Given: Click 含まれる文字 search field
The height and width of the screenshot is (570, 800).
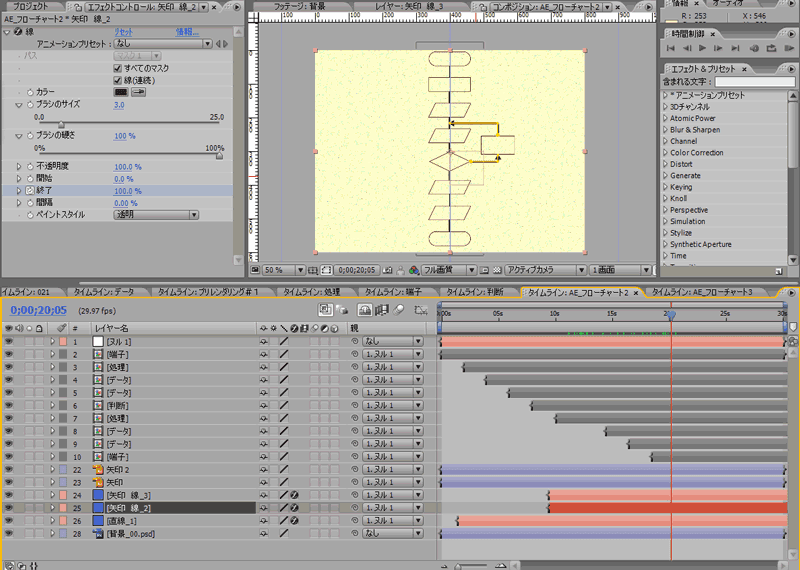Looking at the screenshot, I should tap(755, 82).
